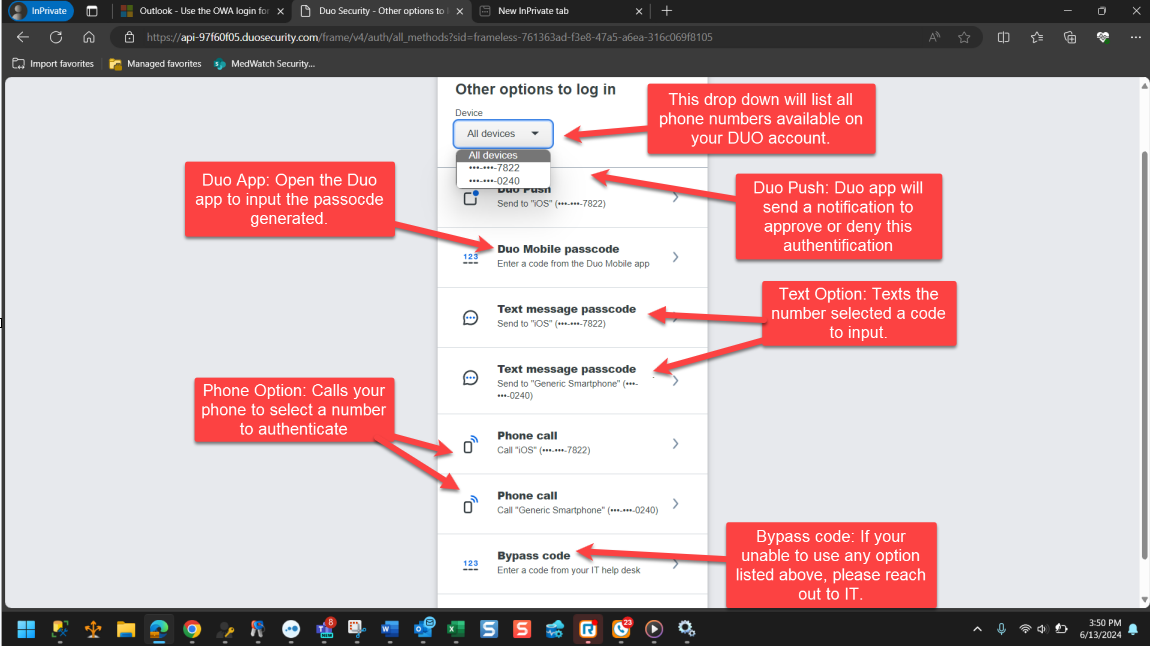
Task: Click Import favorites on the favorites bar
Action: coord(50,63)
